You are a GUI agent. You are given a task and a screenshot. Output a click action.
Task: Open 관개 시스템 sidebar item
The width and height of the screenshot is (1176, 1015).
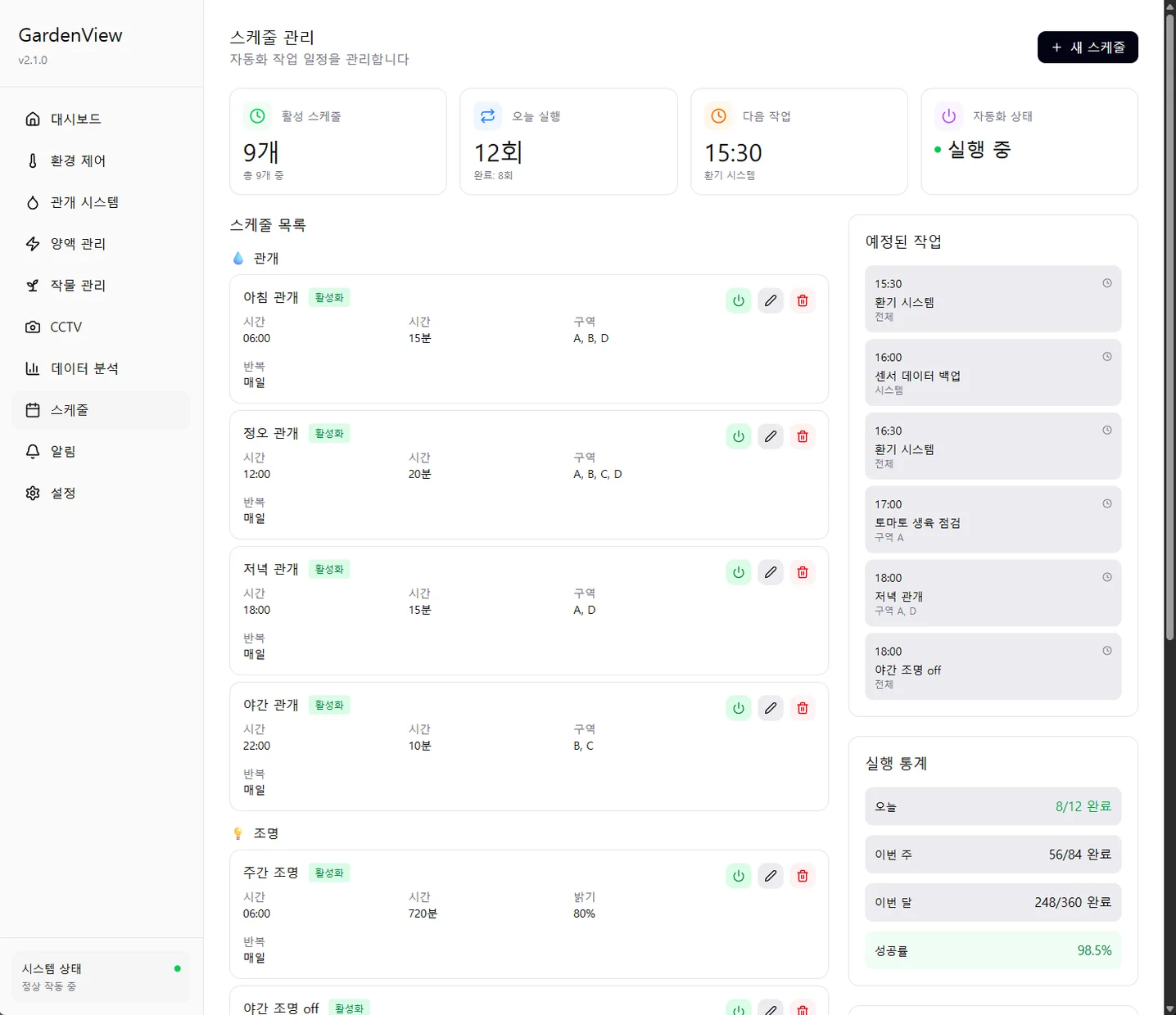(x=101, y=202)
